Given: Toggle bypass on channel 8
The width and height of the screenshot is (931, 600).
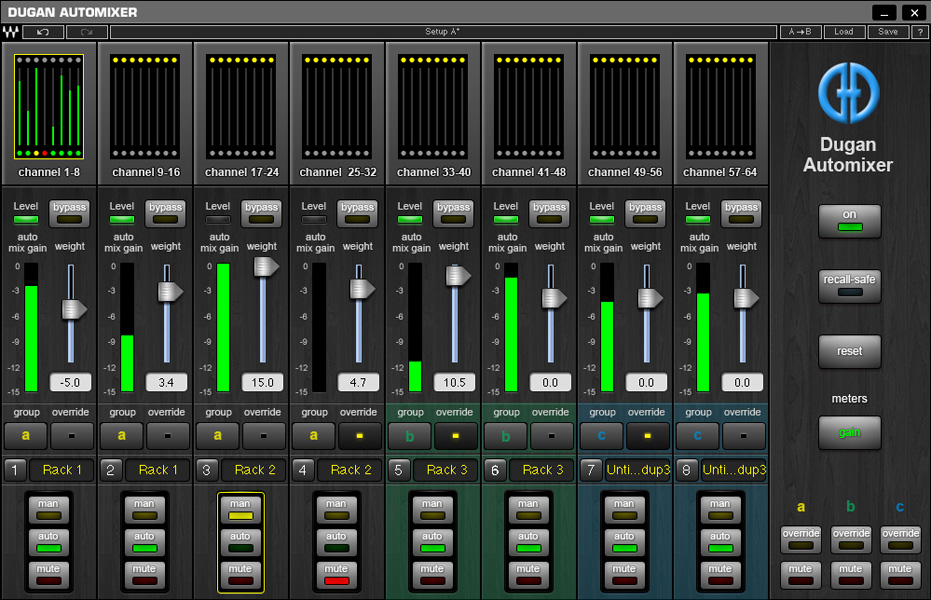Looking at the screenshot, I should 742,213.
